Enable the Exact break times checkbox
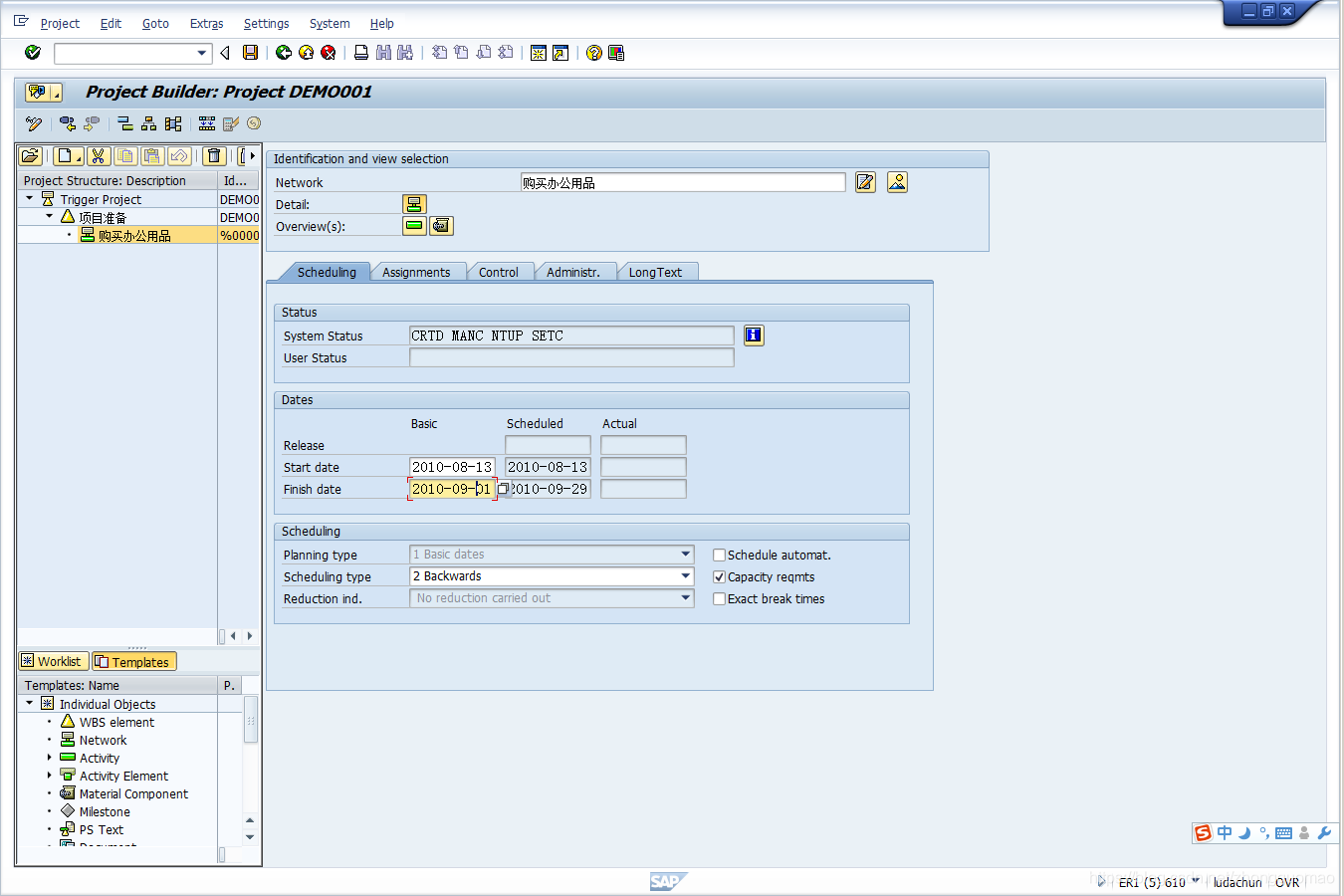This screenshot has width=1344, height=896. (x=719, y=599)
